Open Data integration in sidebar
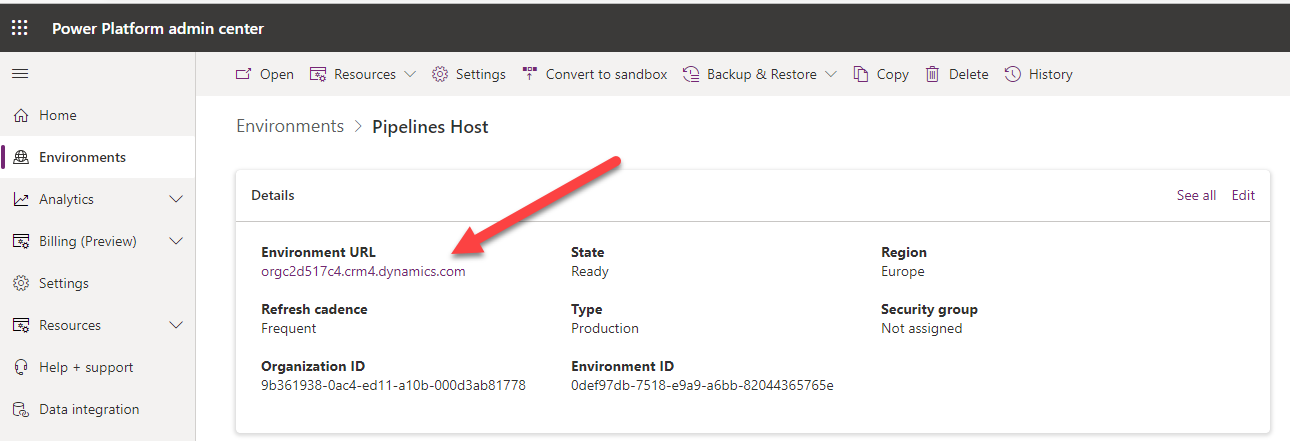The image size is (1290, 441). [89, 409]
